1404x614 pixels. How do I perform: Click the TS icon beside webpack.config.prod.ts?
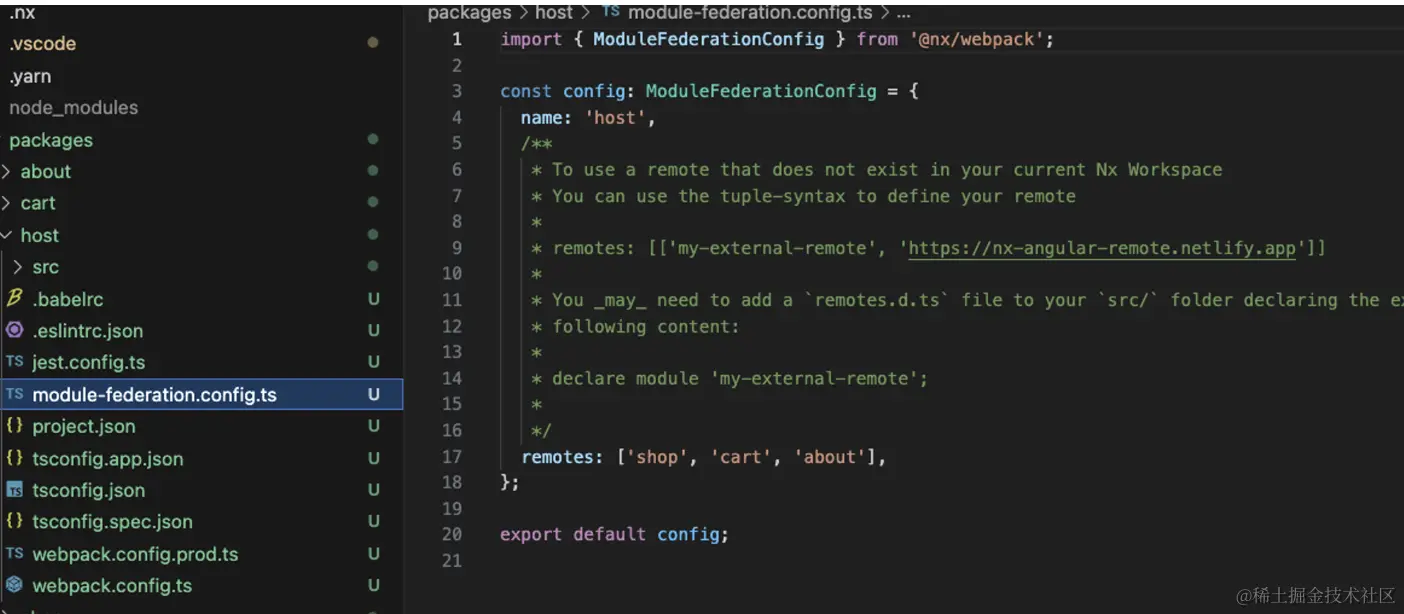click(14, 553)
